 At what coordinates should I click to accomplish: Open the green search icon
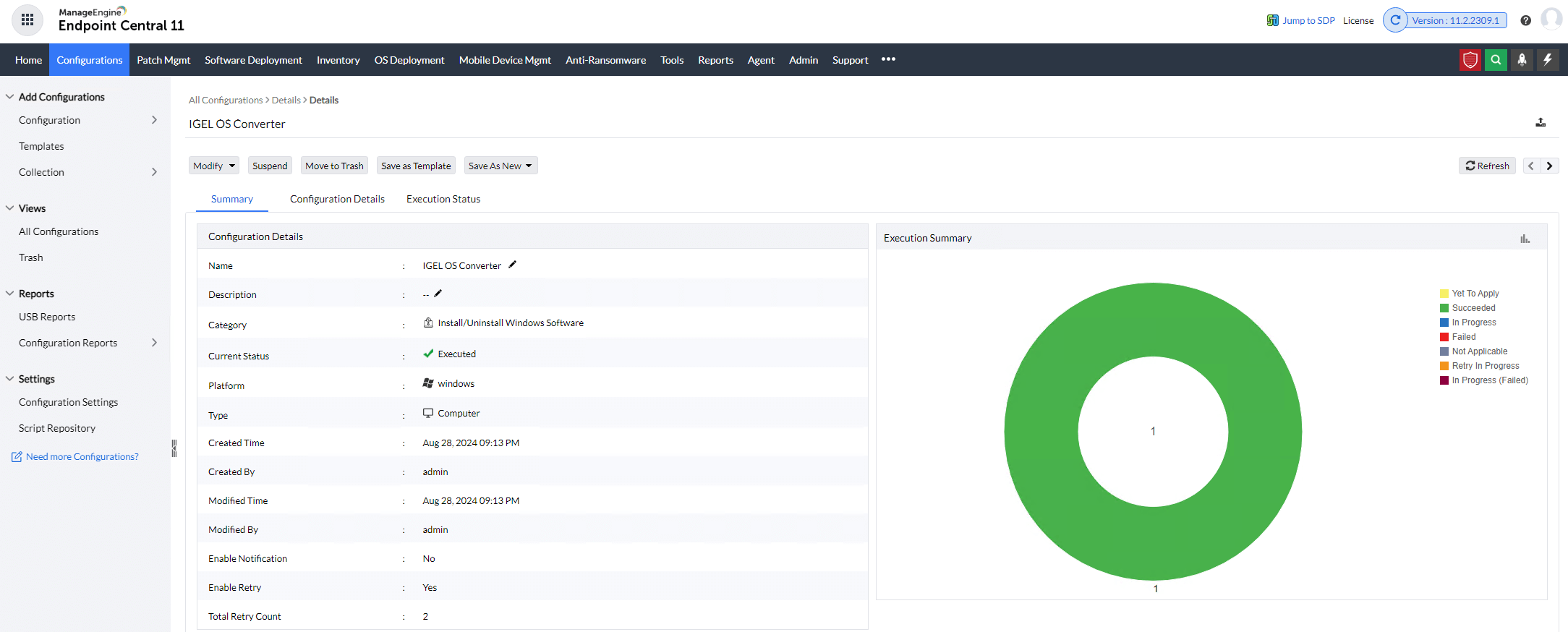point(1496,60)
